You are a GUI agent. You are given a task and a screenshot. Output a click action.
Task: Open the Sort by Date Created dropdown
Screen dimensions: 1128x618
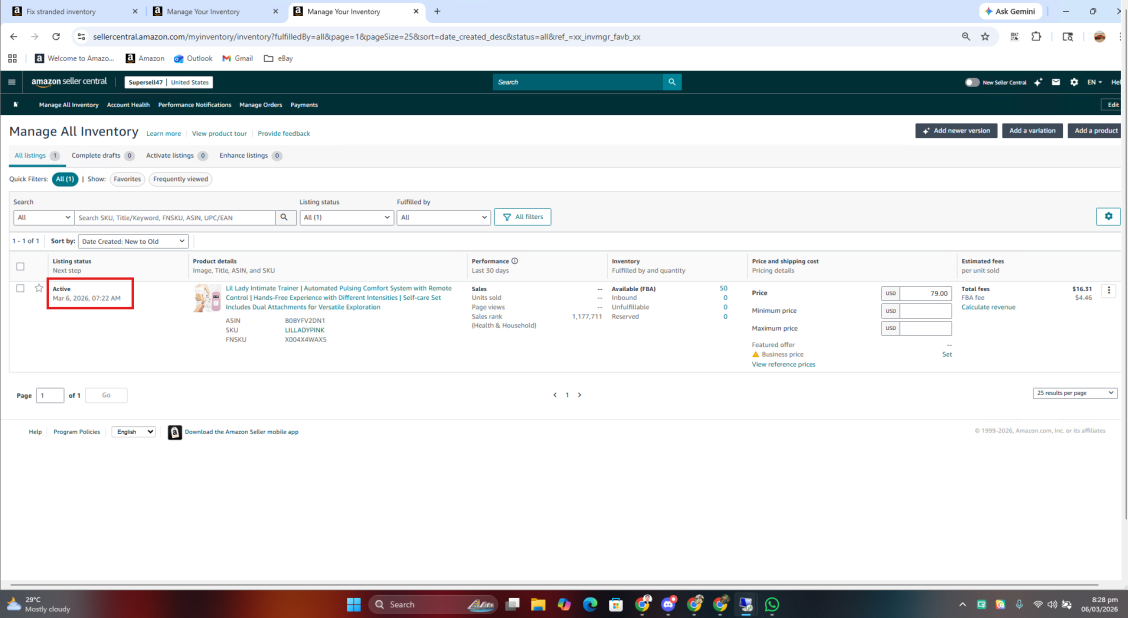click(133, 241)
